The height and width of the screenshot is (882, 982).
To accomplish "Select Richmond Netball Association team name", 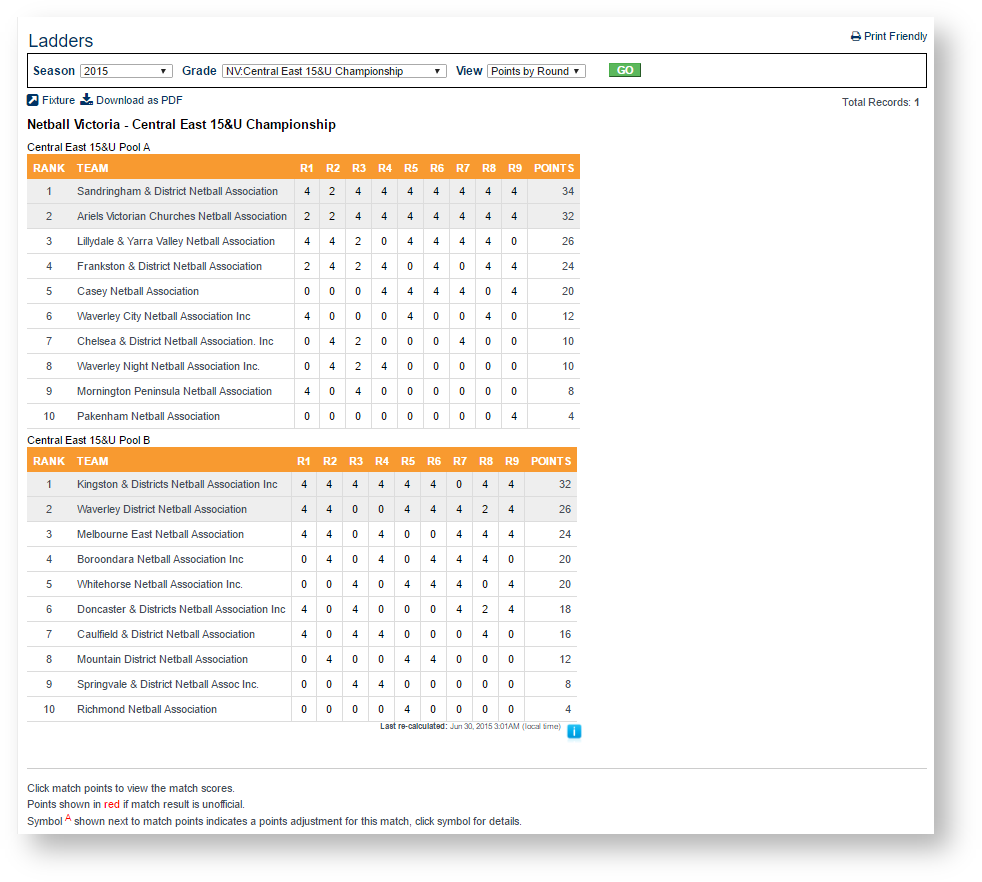I will click(147, 710).
